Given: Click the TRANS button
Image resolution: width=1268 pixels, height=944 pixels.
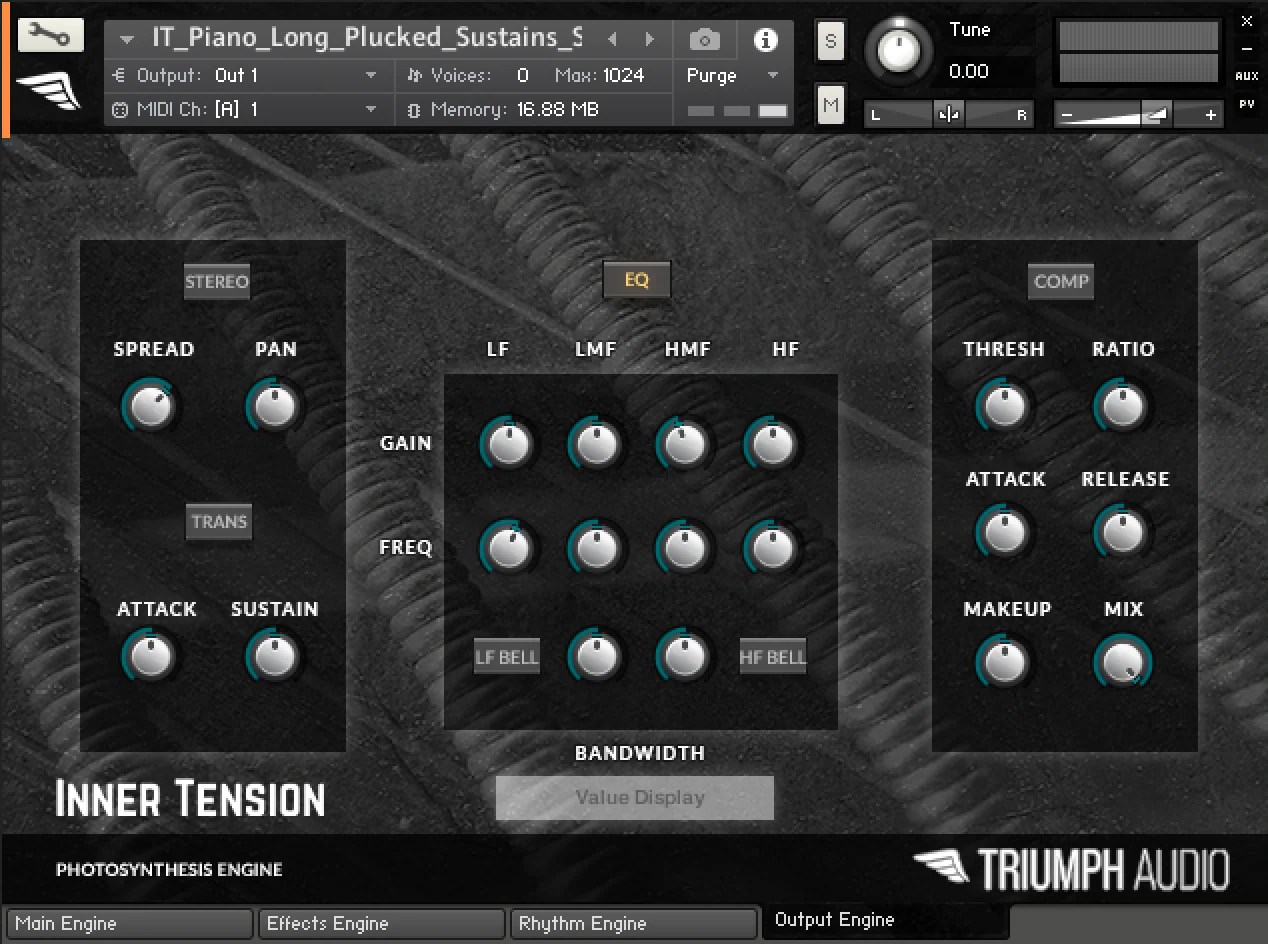Looking at the screenshot, I should pyautogui.click(x=219, y=522).
